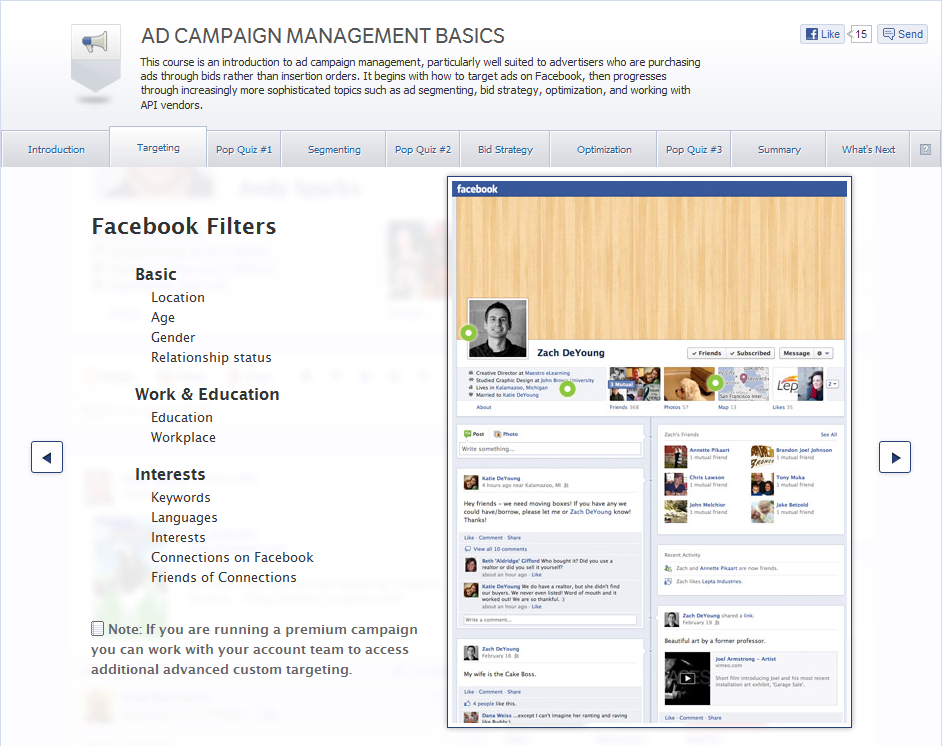
Task: Go to previous slide arrow
Action: (x=47, y=457)
